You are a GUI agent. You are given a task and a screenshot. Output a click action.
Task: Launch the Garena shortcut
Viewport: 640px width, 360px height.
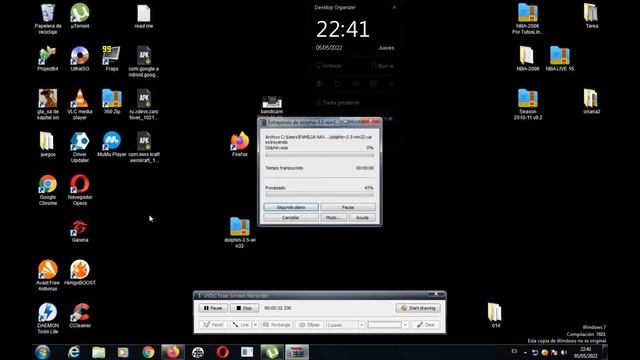click(80, 231)
